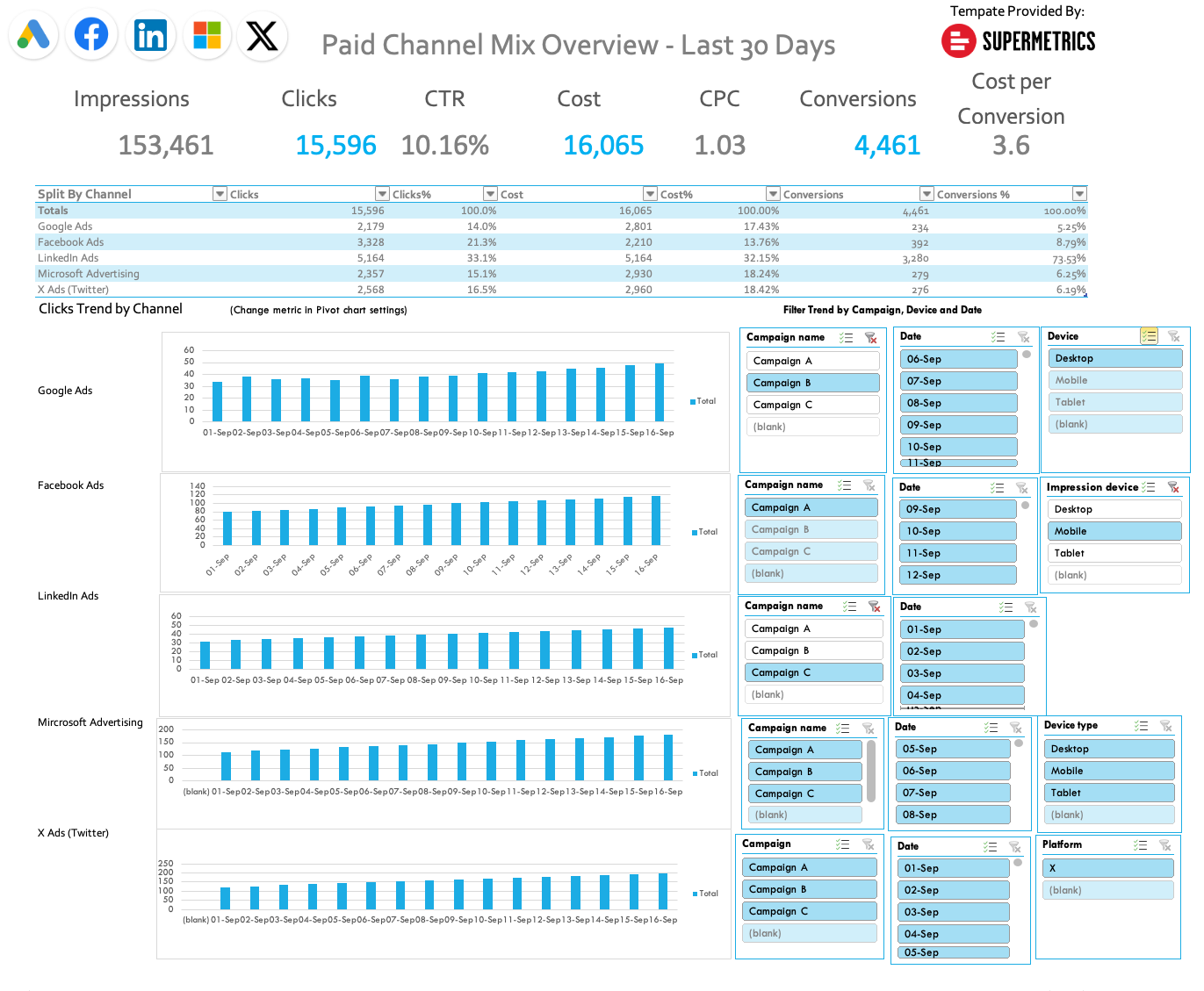Toggle multi-select on Device type slicer

(x=1142, y=726)
